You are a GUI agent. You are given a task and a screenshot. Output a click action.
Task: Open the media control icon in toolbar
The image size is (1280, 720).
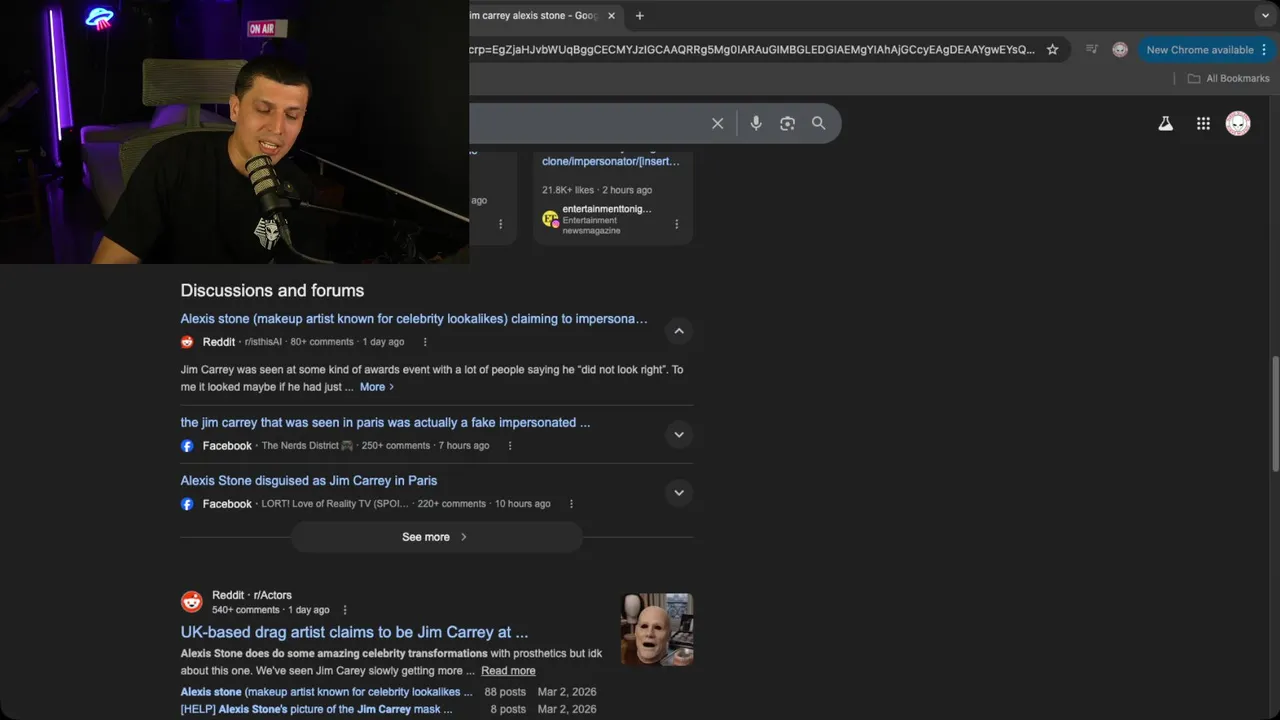click(x=1092, y=49)
